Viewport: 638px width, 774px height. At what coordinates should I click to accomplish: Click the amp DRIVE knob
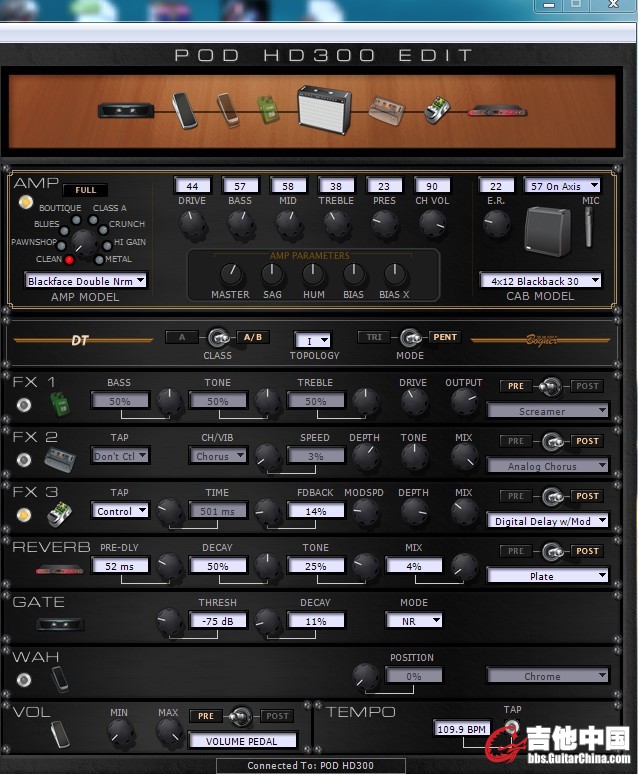[x=192, y=223]
